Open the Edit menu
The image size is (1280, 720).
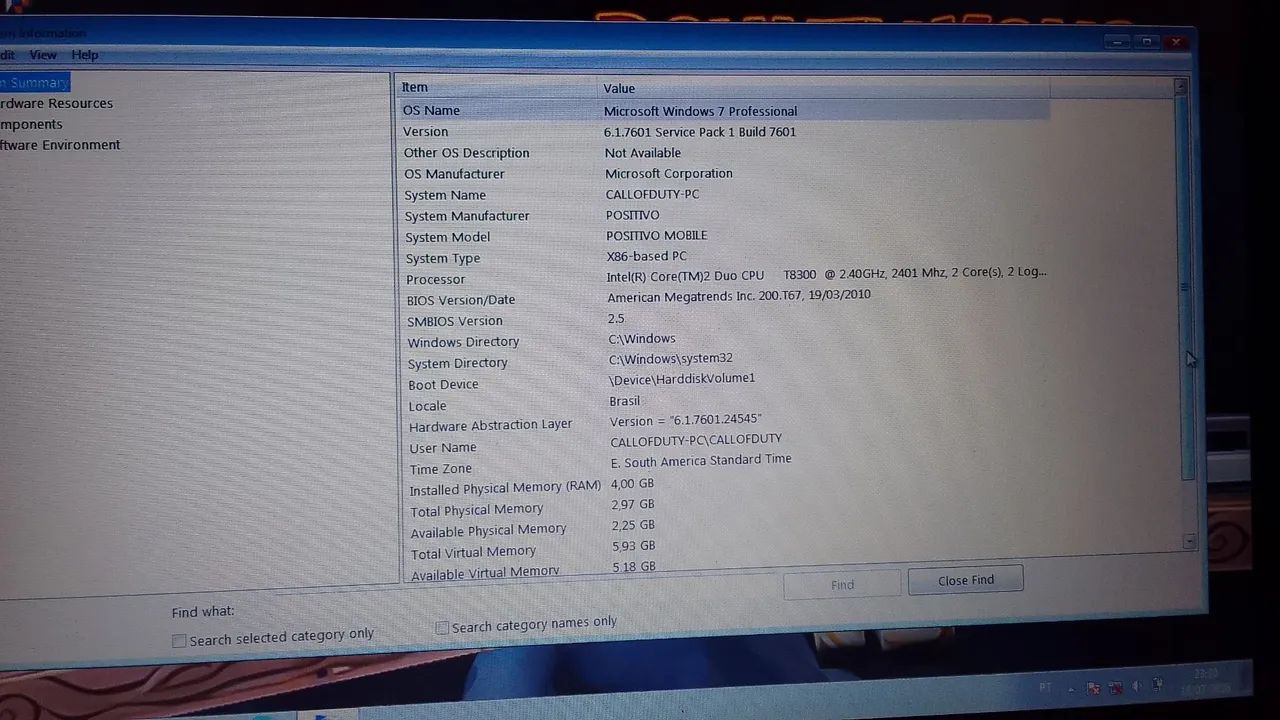pyautogui.click(x=7, y=55)
